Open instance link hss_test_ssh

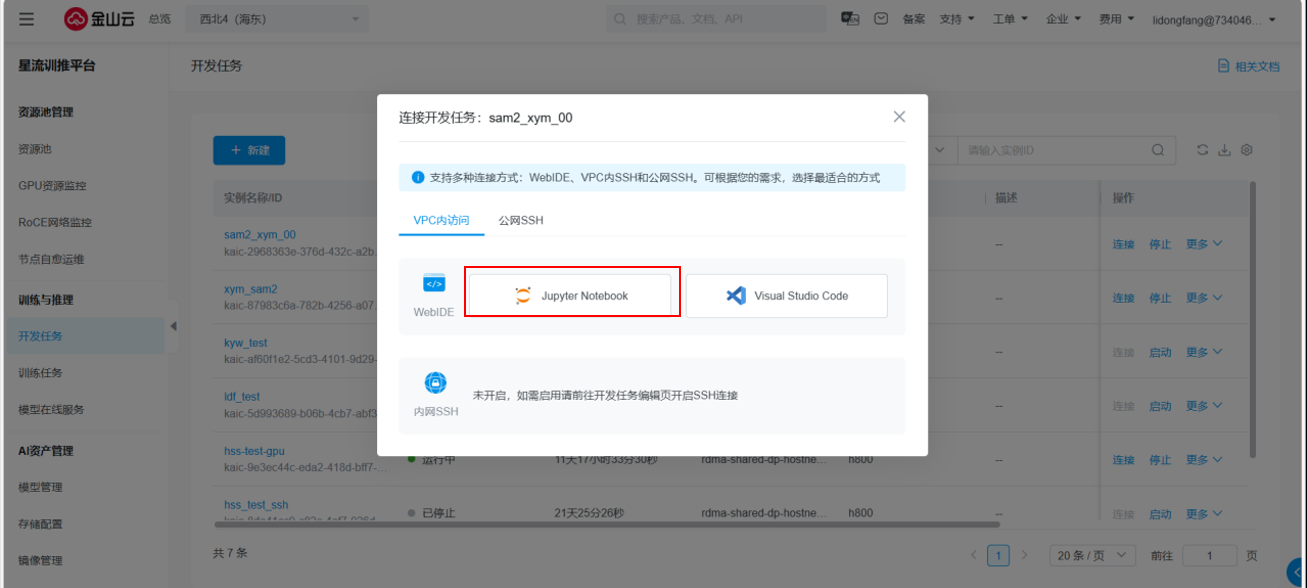coord(256,505)
